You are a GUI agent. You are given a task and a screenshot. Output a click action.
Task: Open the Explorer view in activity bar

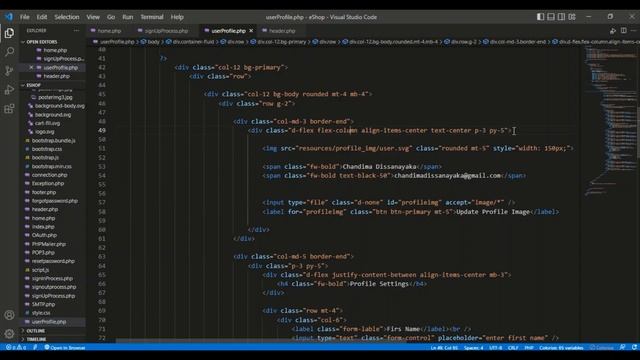tap(9, 33)
